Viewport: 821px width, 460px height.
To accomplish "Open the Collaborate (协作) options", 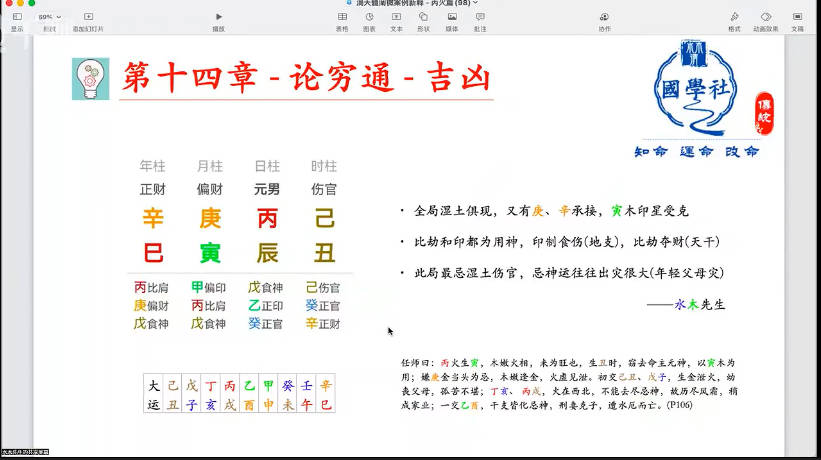I will (x=604, y=18).
